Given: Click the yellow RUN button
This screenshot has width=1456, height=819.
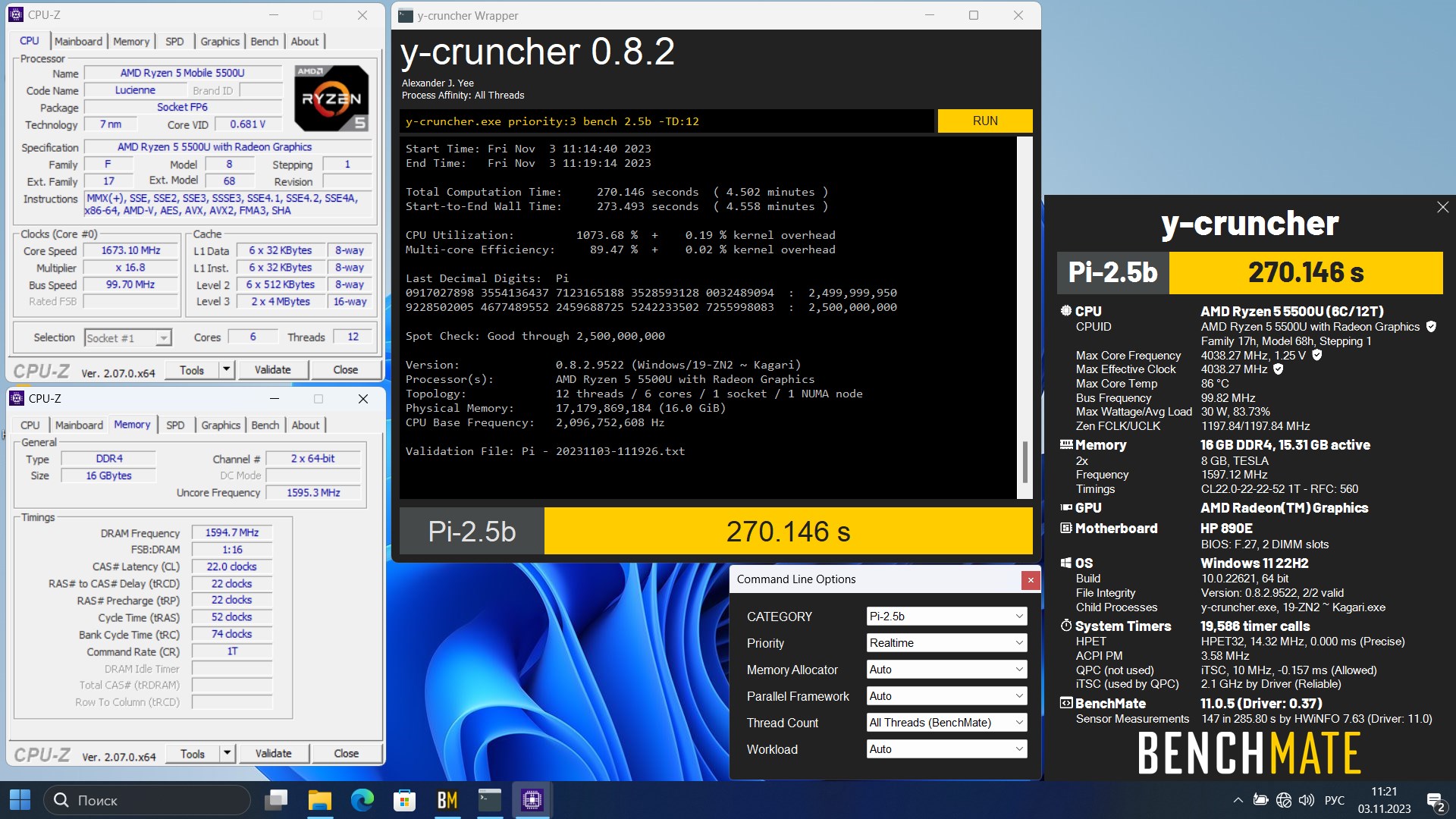Looking at the screenshot, I should click(985, 121).
